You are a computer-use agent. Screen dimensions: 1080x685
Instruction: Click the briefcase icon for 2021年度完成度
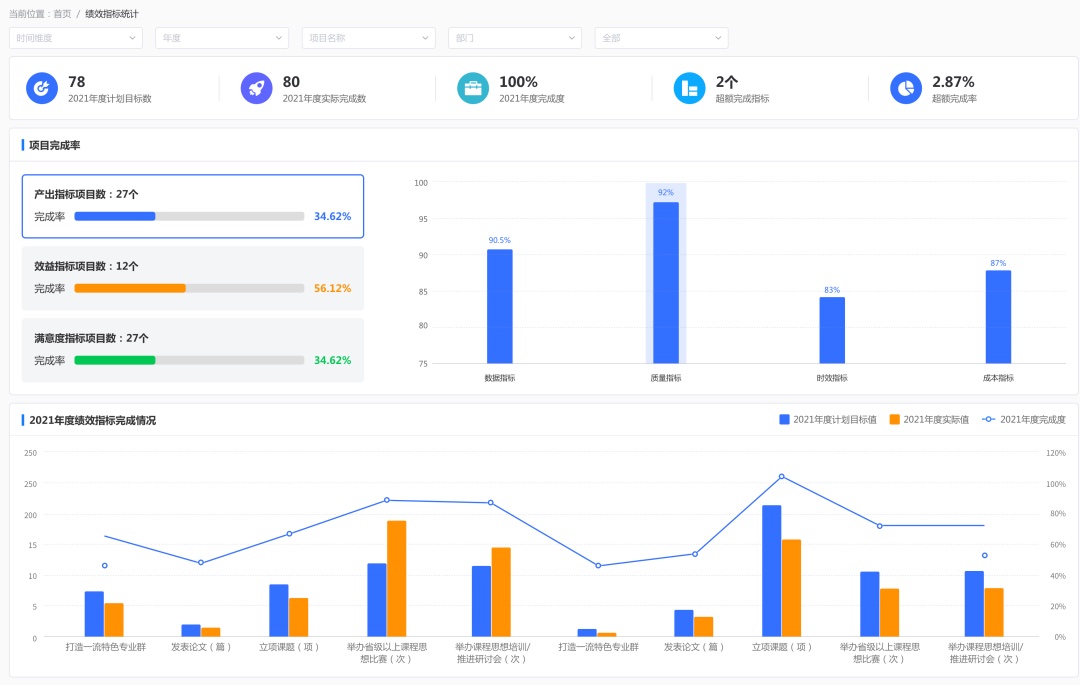point(473,88)
